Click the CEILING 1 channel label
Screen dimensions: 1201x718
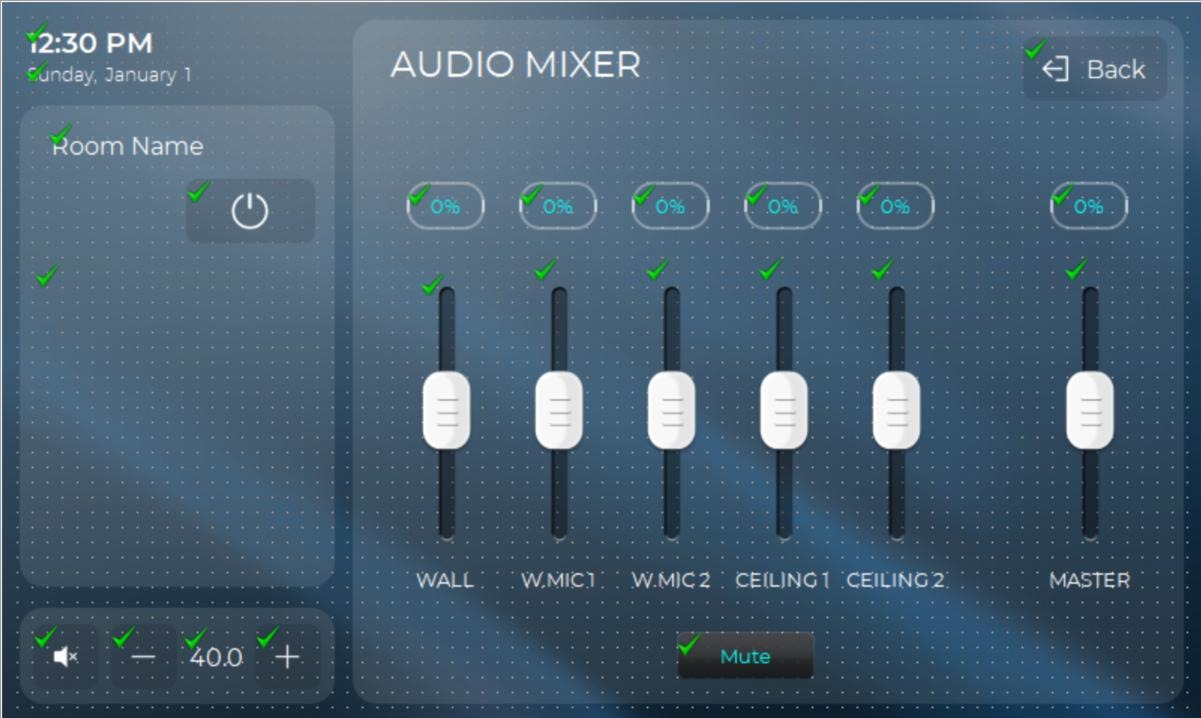point(783,580)
